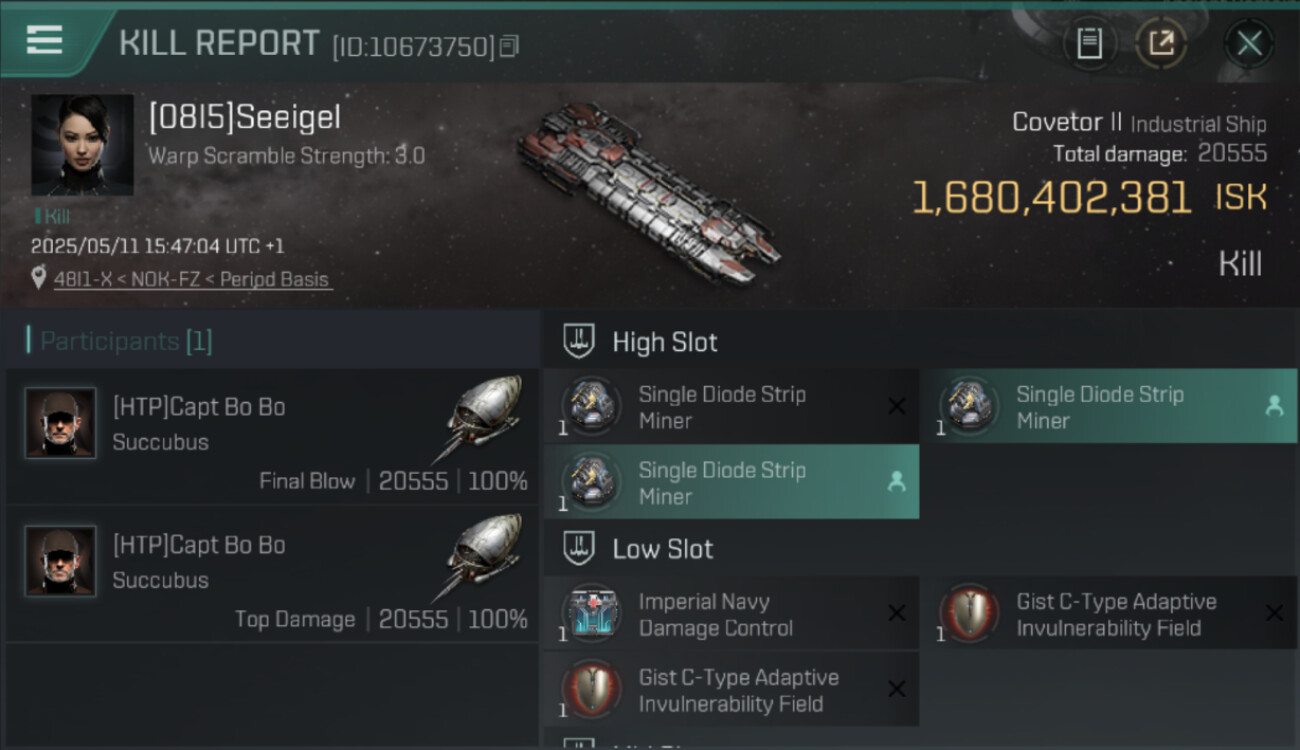Close the kill report window
The height and width of the screenshot is (750, 1300).
1249,43
